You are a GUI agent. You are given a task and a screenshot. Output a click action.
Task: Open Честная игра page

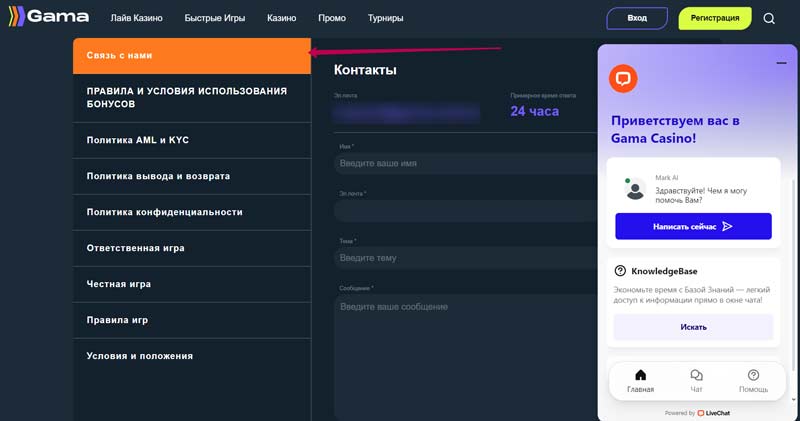(192, 284)
